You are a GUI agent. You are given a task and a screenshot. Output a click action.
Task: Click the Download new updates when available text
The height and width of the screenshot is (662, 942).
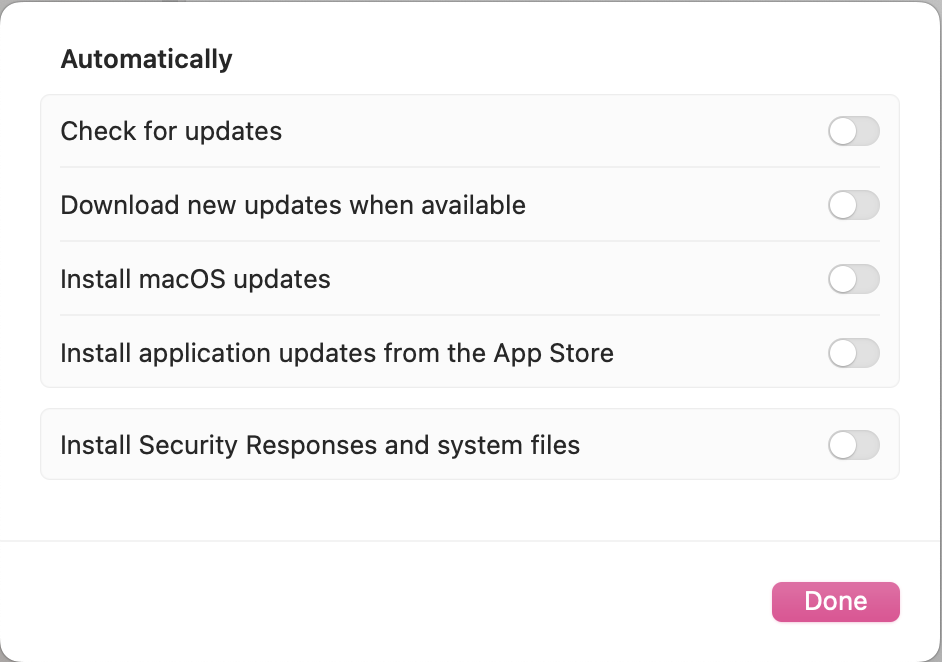pos(293,205)
